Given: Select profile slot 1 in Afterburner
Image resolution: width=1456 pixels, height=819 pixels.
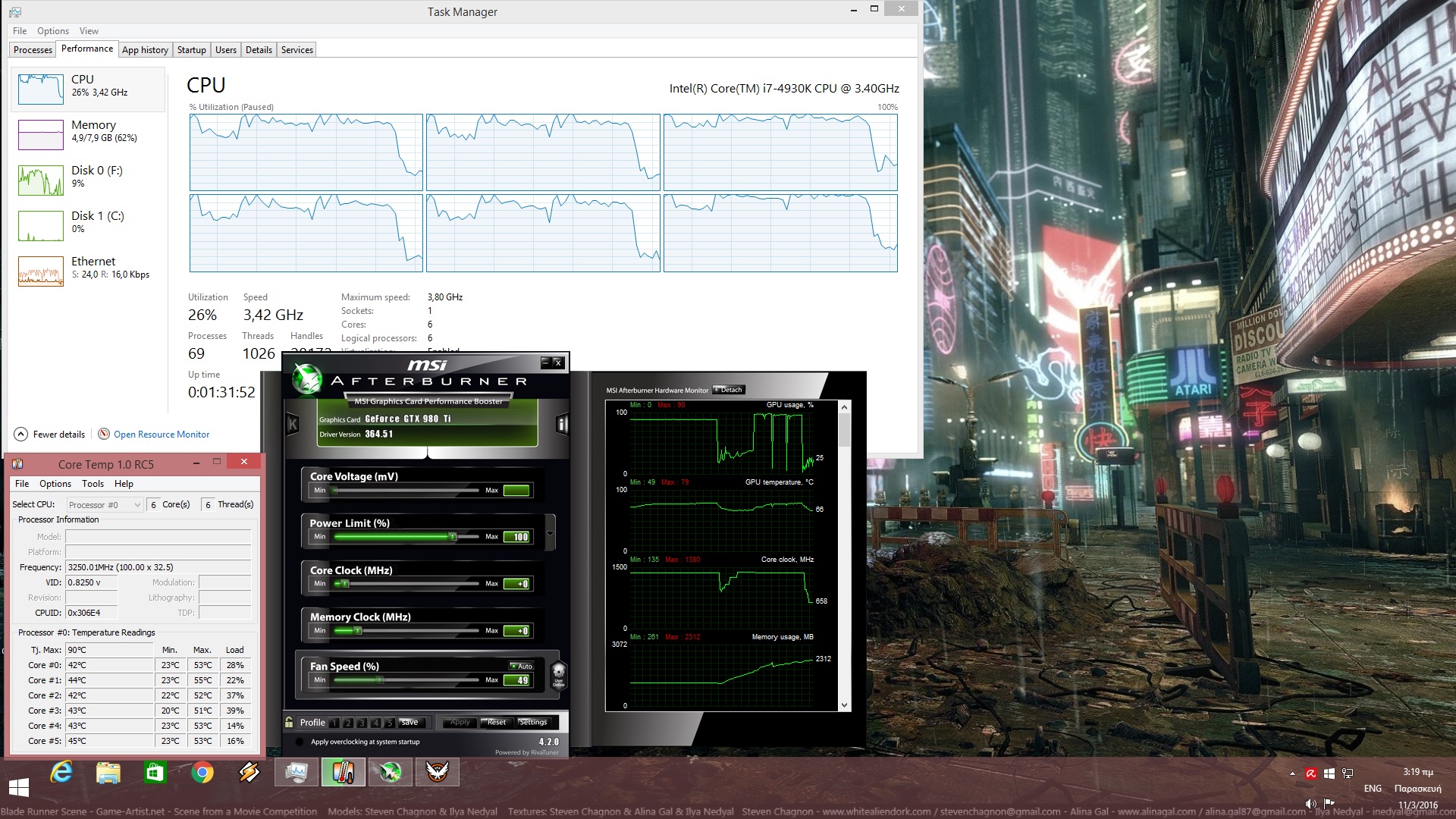Looking at the screenshot, I should click(x=334, y=723).
